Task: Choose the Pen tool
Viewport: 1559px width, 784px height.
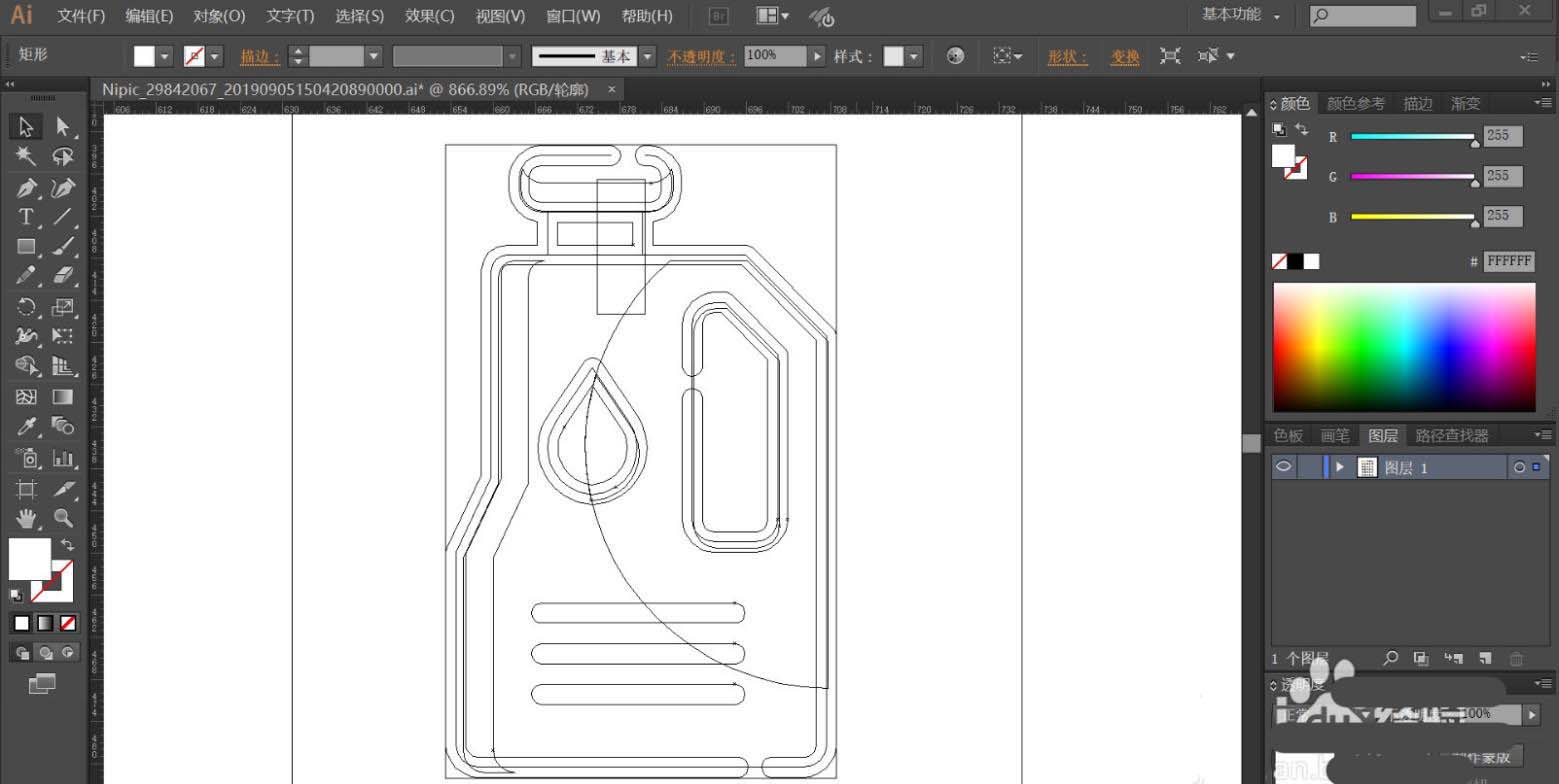Action: click(x=26, y=187)
